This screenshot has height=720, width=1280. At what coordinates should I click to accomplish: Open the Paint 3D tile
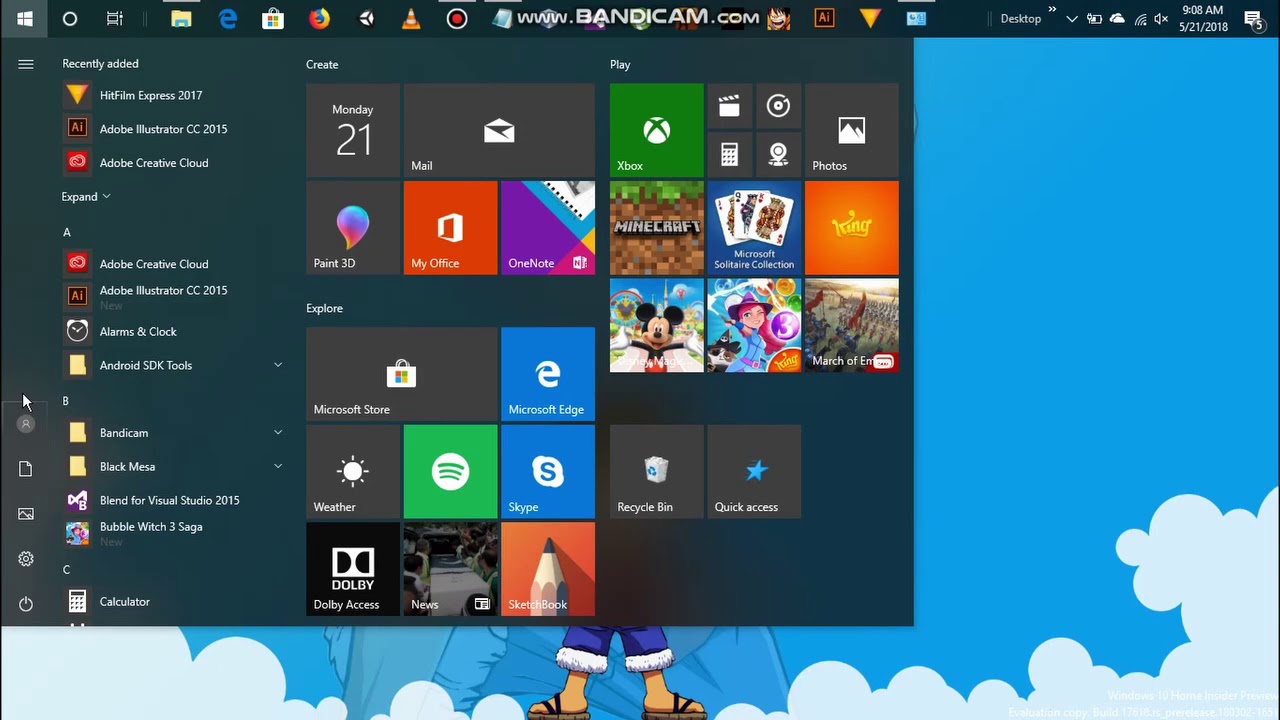click(x=353, y=227)
